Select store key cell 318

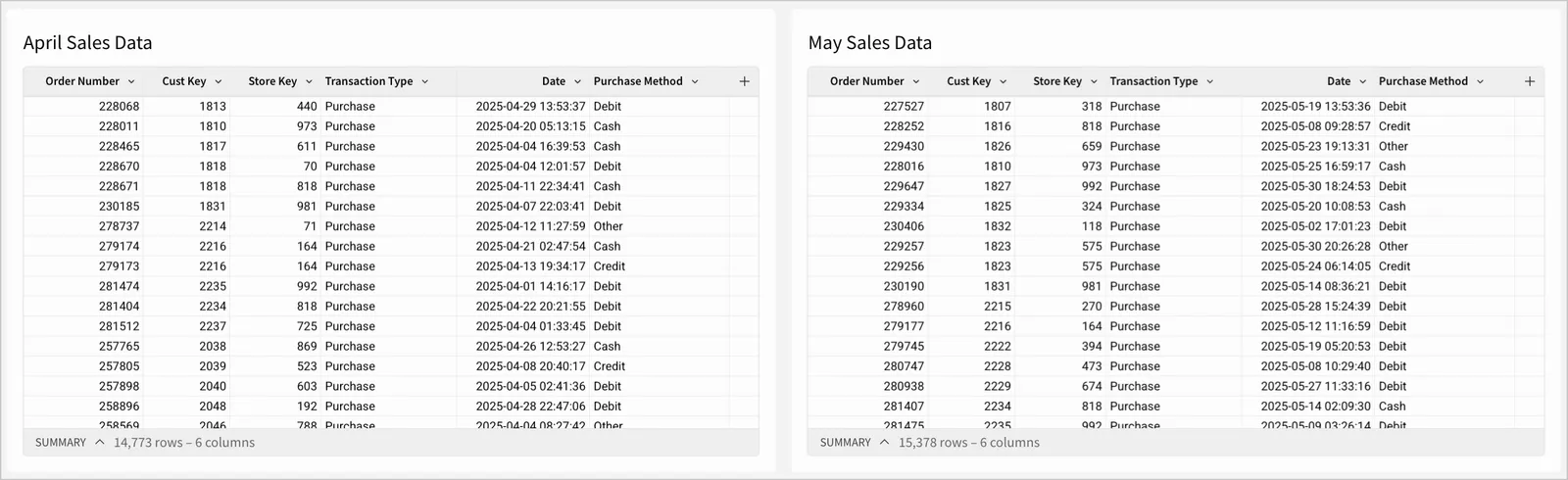[1092, 107]
